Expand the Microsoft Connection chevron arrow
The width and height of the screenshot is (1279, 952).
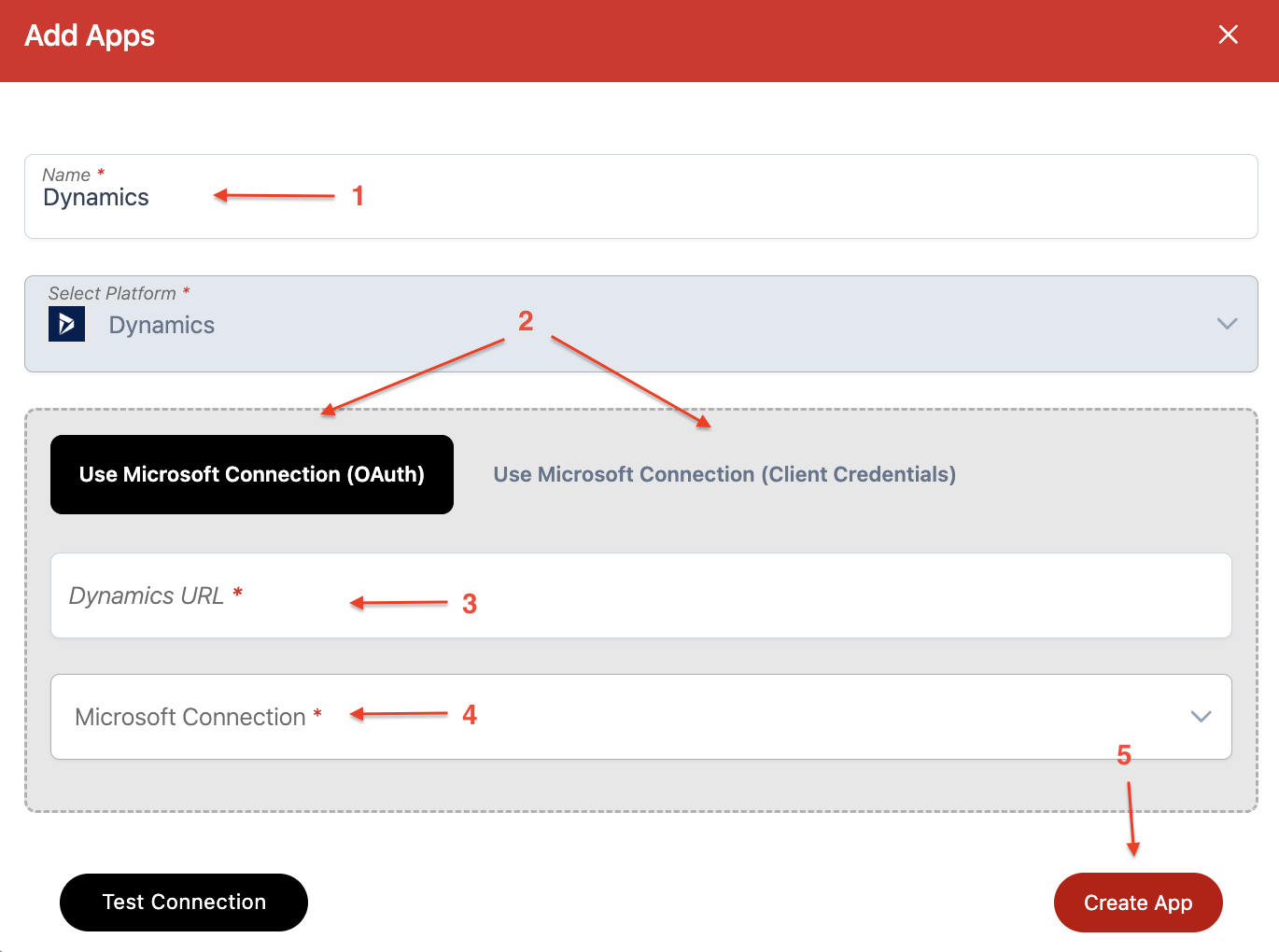point(1201,717)
